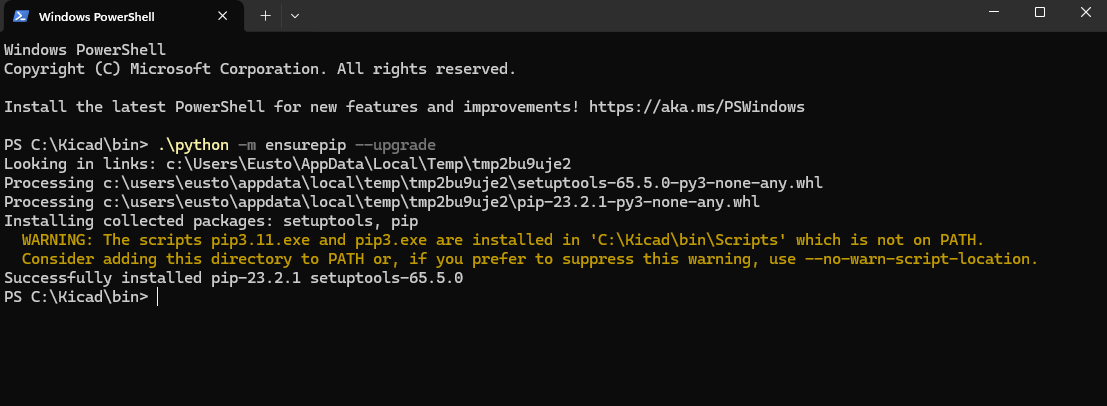Click the Copyright Microsoft Corporation line
The width and height of the screenshot is (1107, 406).
coord(260,68)
